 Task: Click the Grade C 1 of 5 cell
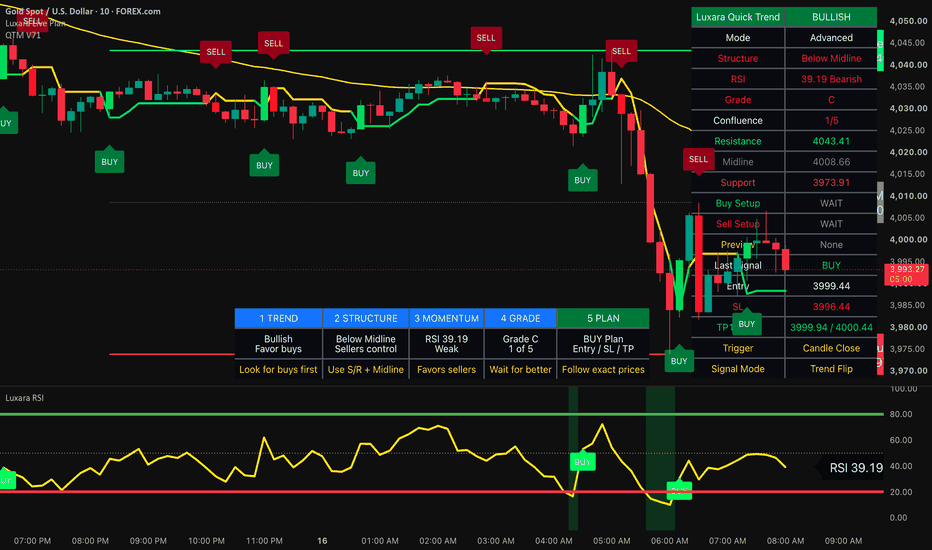(x=520, y=344)
